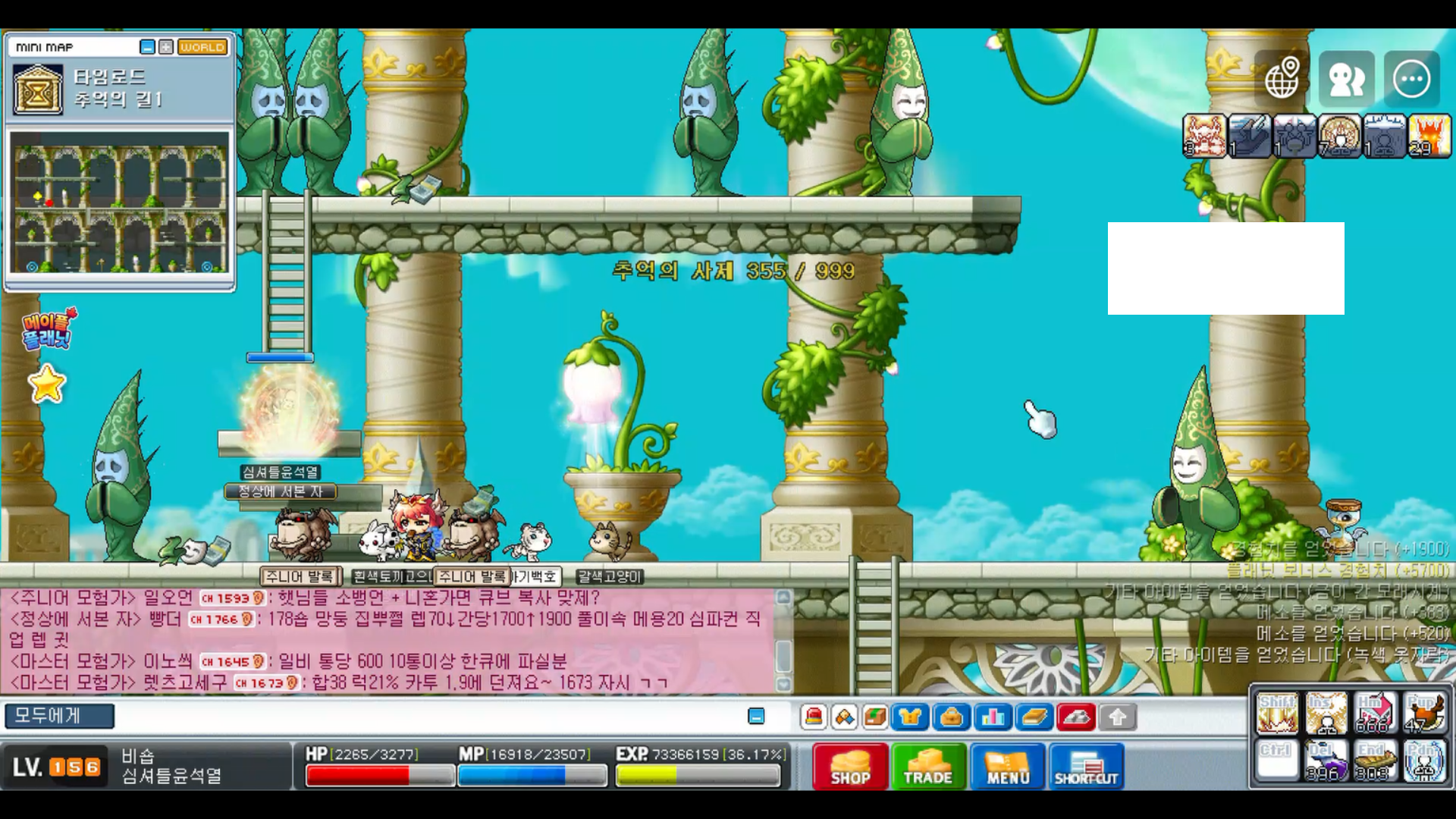Open the world map globe icon
This screenshot has width=1456, height=819.
pos(1282,78)
